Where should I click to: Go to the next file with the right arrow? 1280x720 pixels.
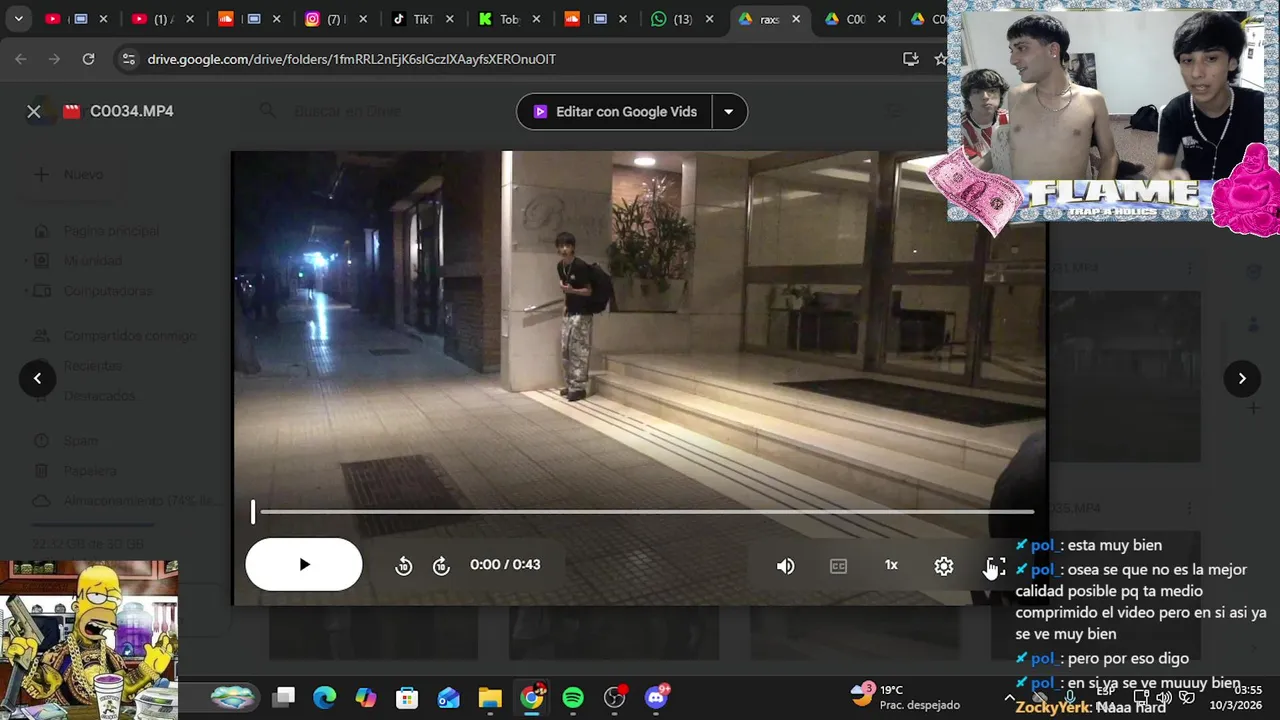pos(1242,378)
